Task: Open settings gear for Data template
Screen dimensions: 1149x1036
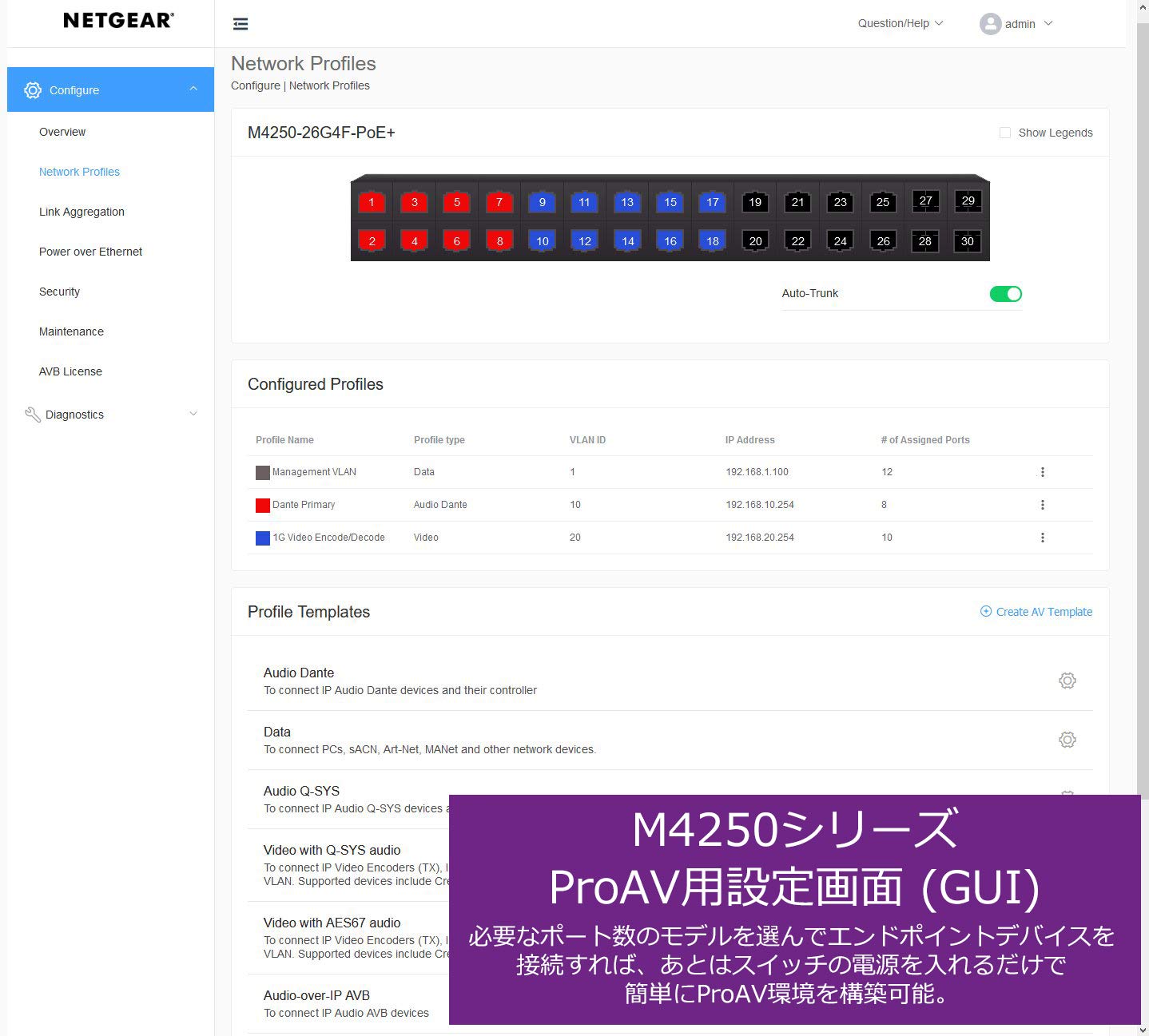Action: pos(1067,740)
